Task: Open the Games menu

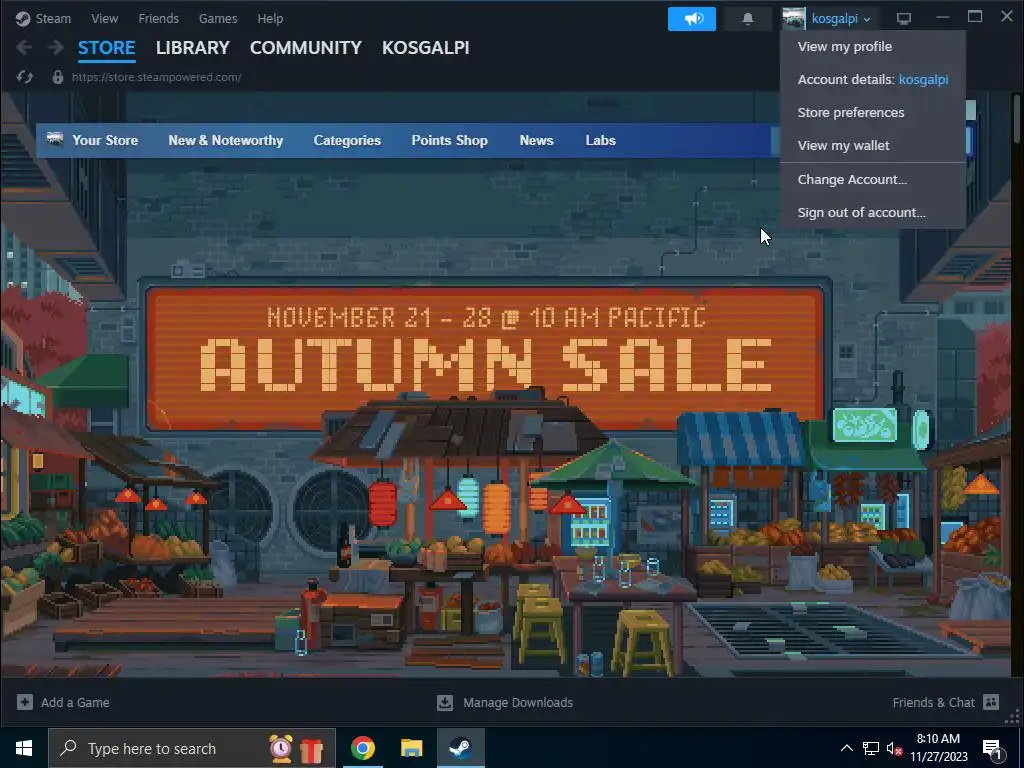Action: pyautogui.click(x=218, y=18)
